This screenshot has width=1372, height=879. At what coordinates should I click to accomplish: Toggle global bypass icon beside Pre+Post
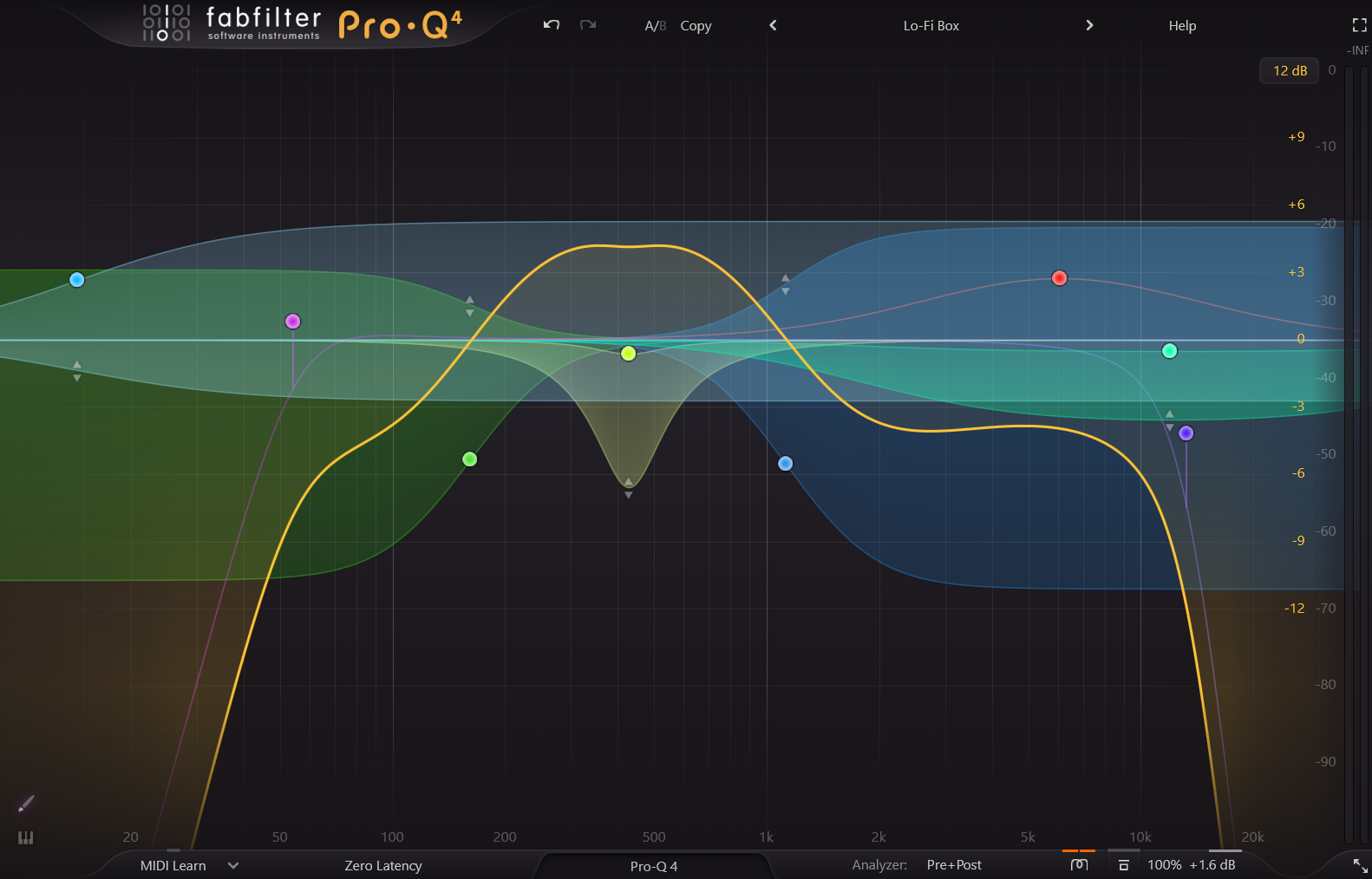coord(1079,865)
